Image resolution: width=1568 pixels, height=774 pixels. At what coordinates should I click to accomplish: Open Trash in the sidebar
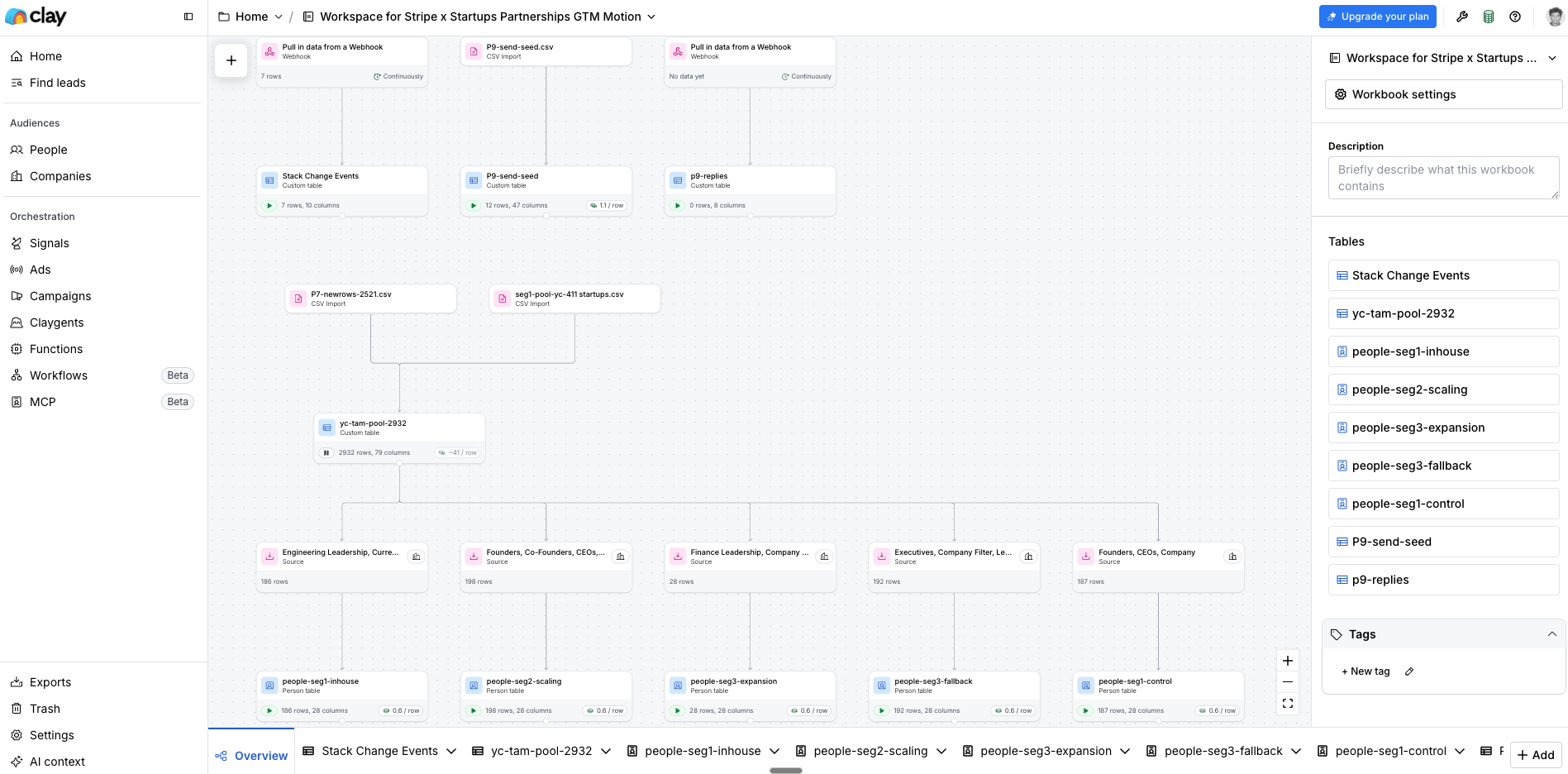click(45, 709)
